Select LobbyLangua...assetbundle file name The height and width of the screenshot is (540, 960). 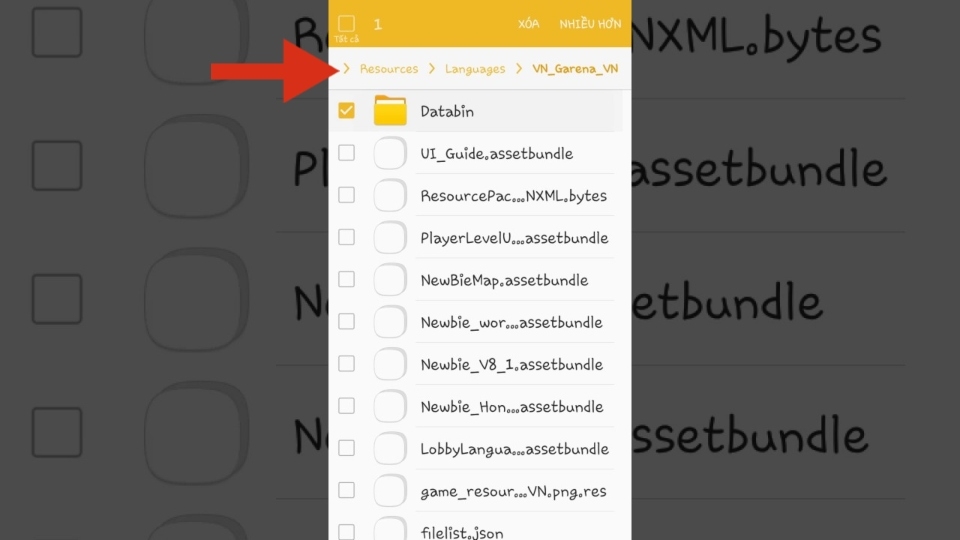click(515, 449)
